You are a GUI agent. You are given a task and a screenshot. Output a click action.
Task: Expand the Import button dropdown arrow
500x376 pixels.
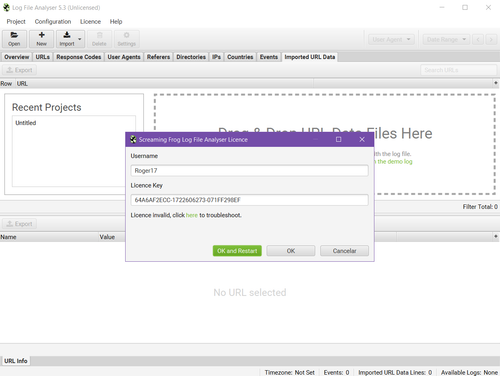point(80,39)
